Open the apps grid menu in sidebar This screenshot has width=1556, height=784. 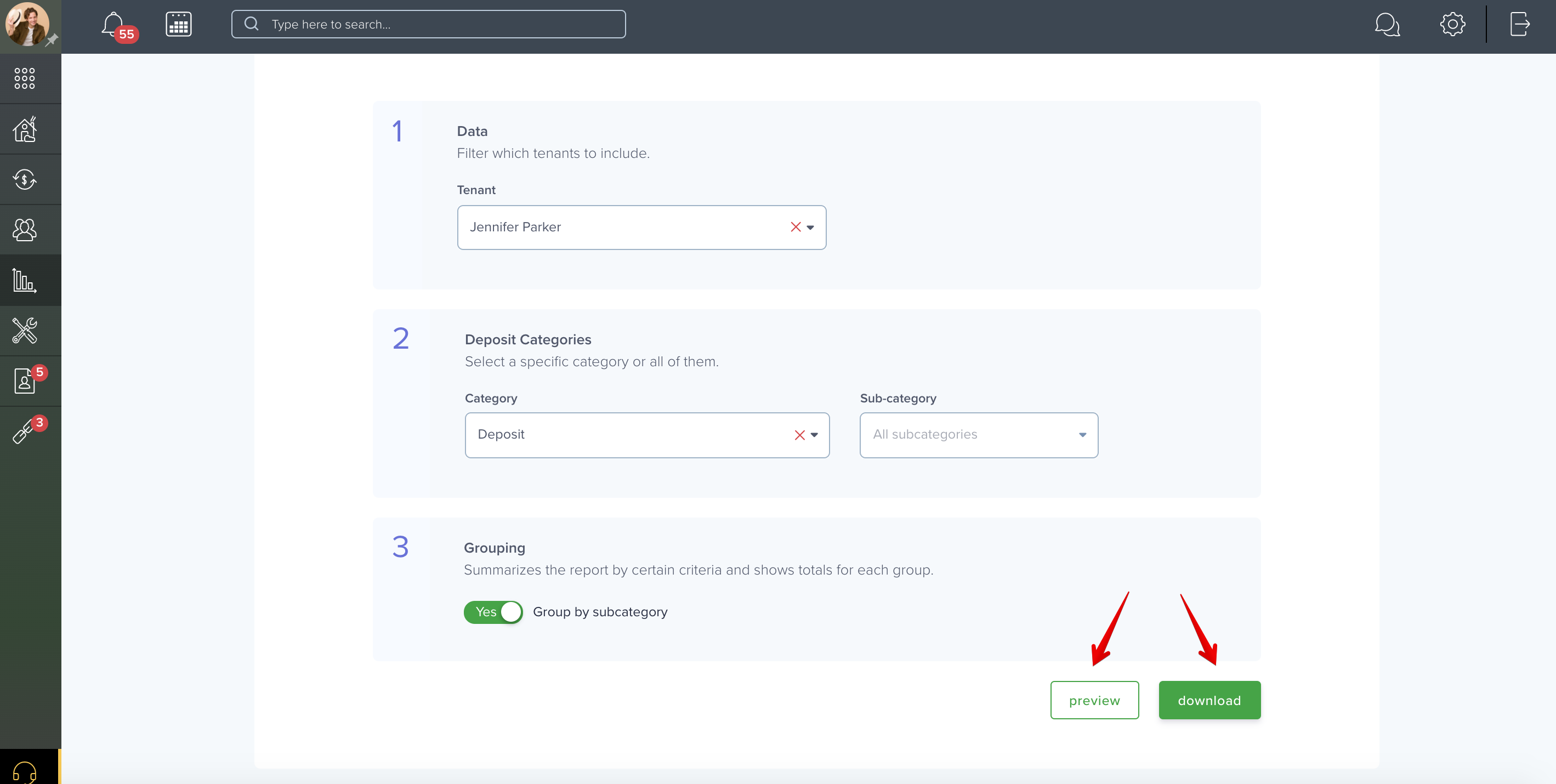click(25, 78)
